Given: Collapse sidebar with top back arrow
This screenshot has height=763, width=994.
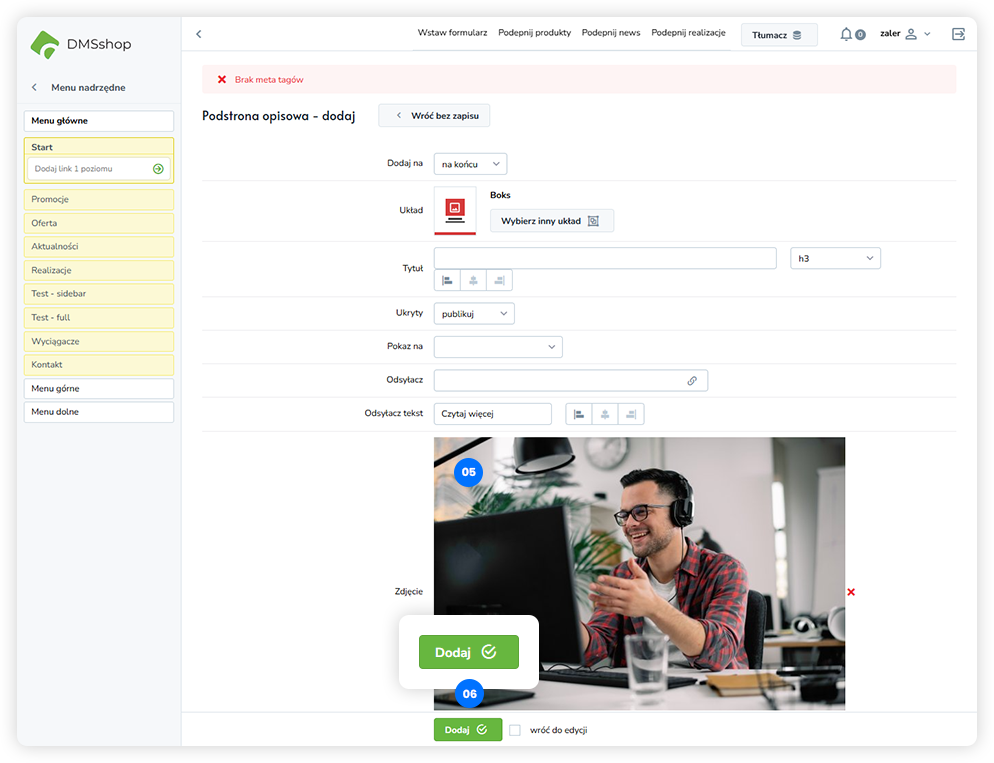Looking at the screenshot, I should [198, 34].
